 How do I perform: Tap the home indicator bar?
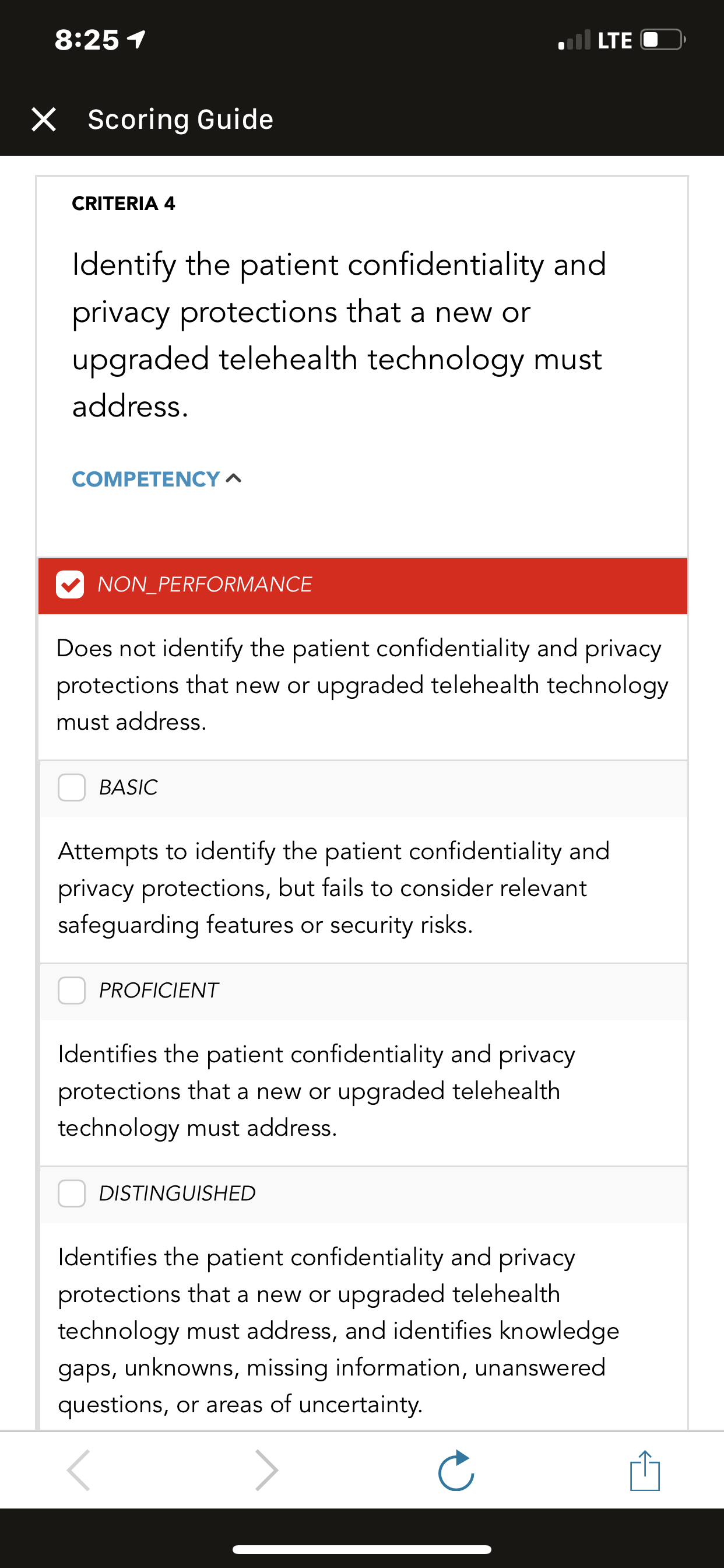point(362,1549)
